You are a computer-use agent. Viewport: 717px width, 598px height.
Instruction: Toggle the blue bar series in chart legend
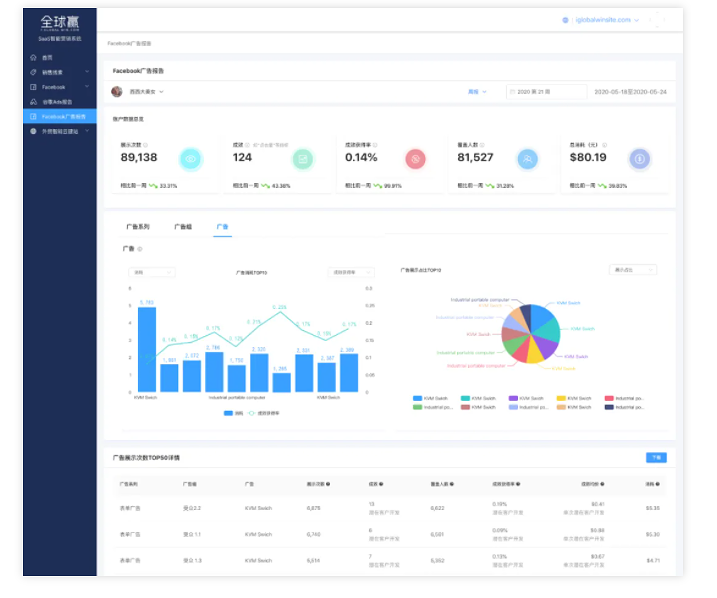tap(233, 413)
